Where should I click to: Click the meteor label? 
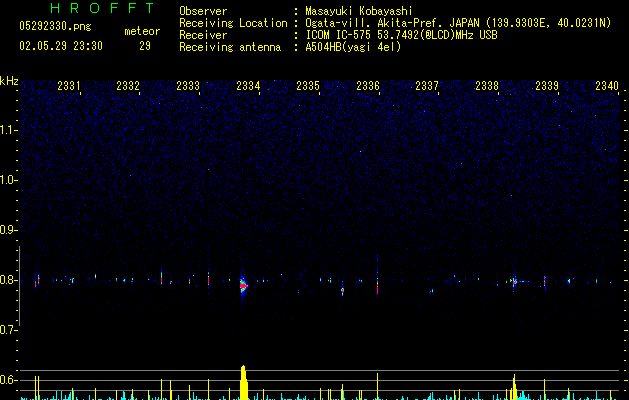(142, 31)
